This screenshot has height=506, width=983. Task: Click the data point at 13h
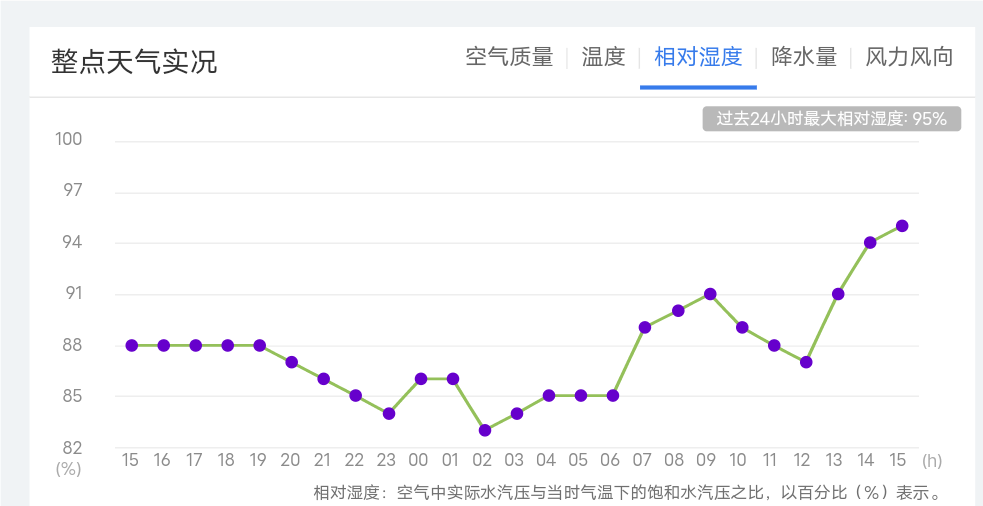coord(838,294)
